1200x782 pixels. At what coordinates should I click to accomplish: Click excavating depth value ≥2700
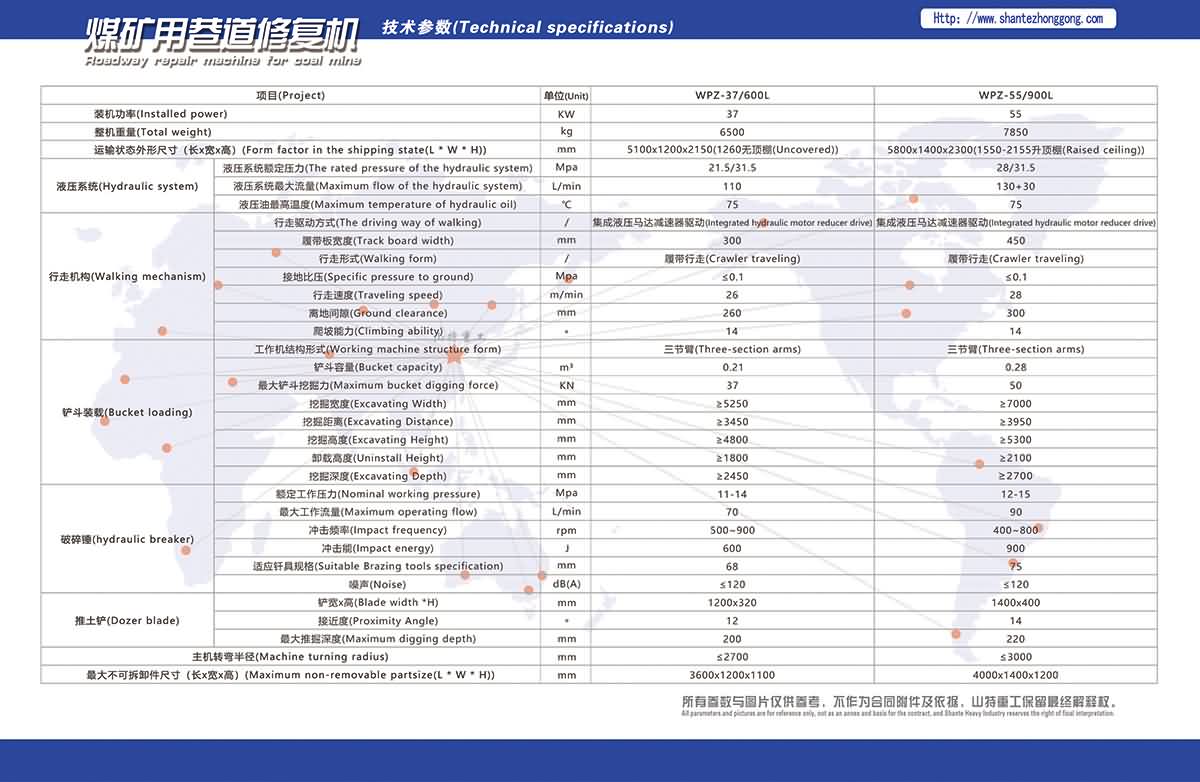(1015, 476)
